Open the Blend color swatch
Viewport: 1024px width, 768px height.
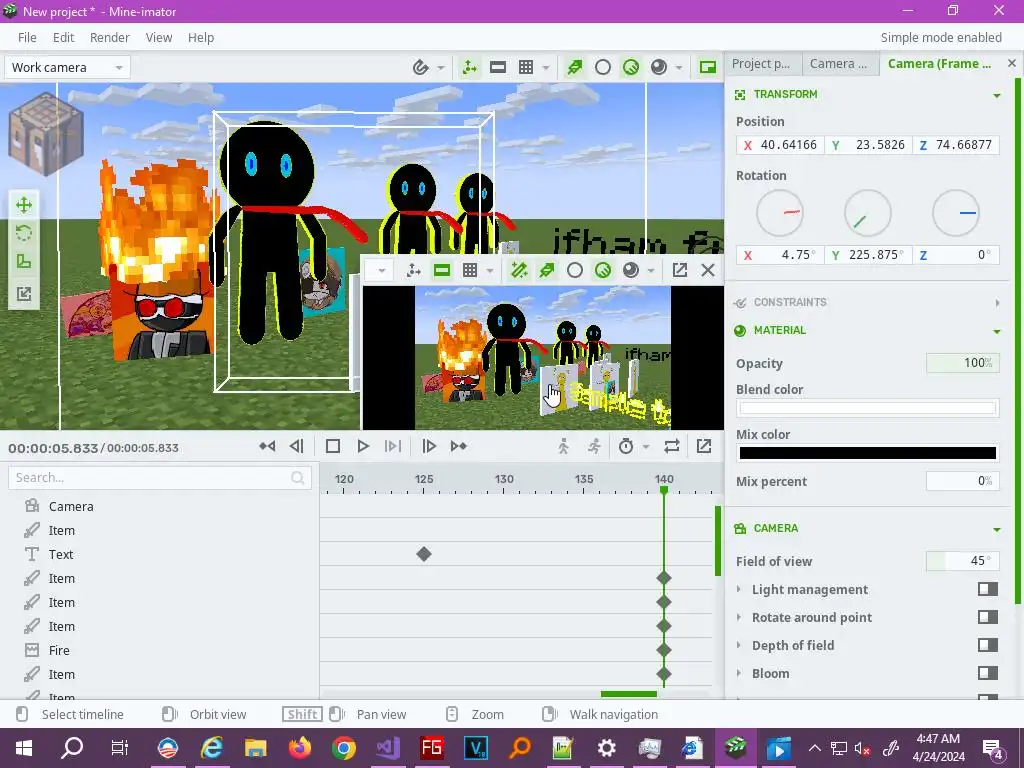tap(867, 409)
